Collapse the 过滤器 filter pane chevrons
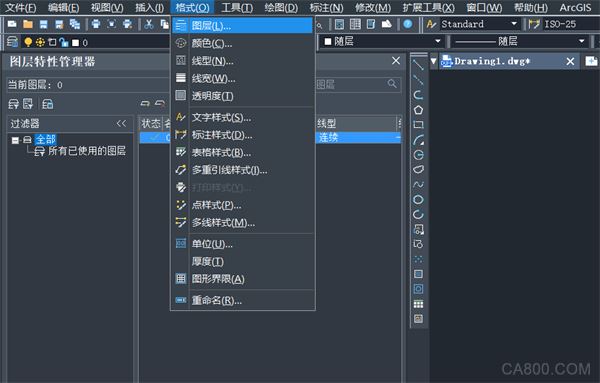 pyautogui.click(x=121, y=123)
